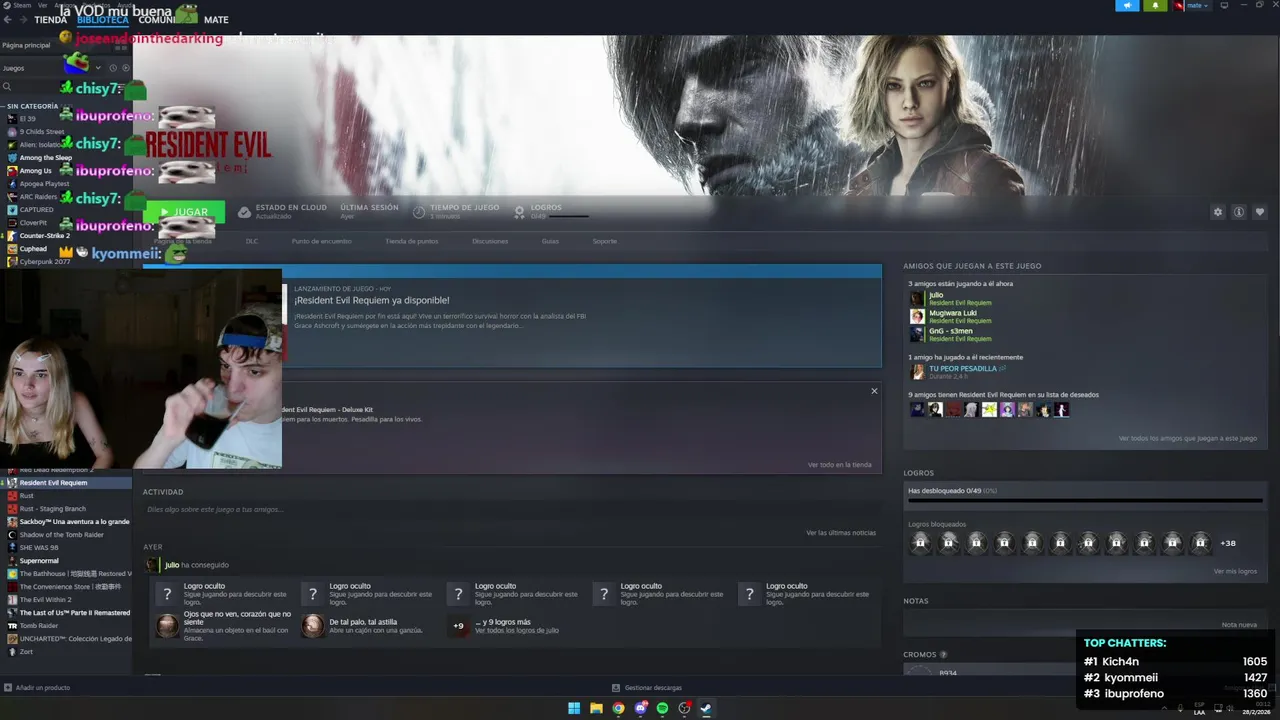Image resolution: width=1280 pixels, height=720 pixels.
Task: Click TU PEOR PESADILLA friend name
Action: click(963, 368)
